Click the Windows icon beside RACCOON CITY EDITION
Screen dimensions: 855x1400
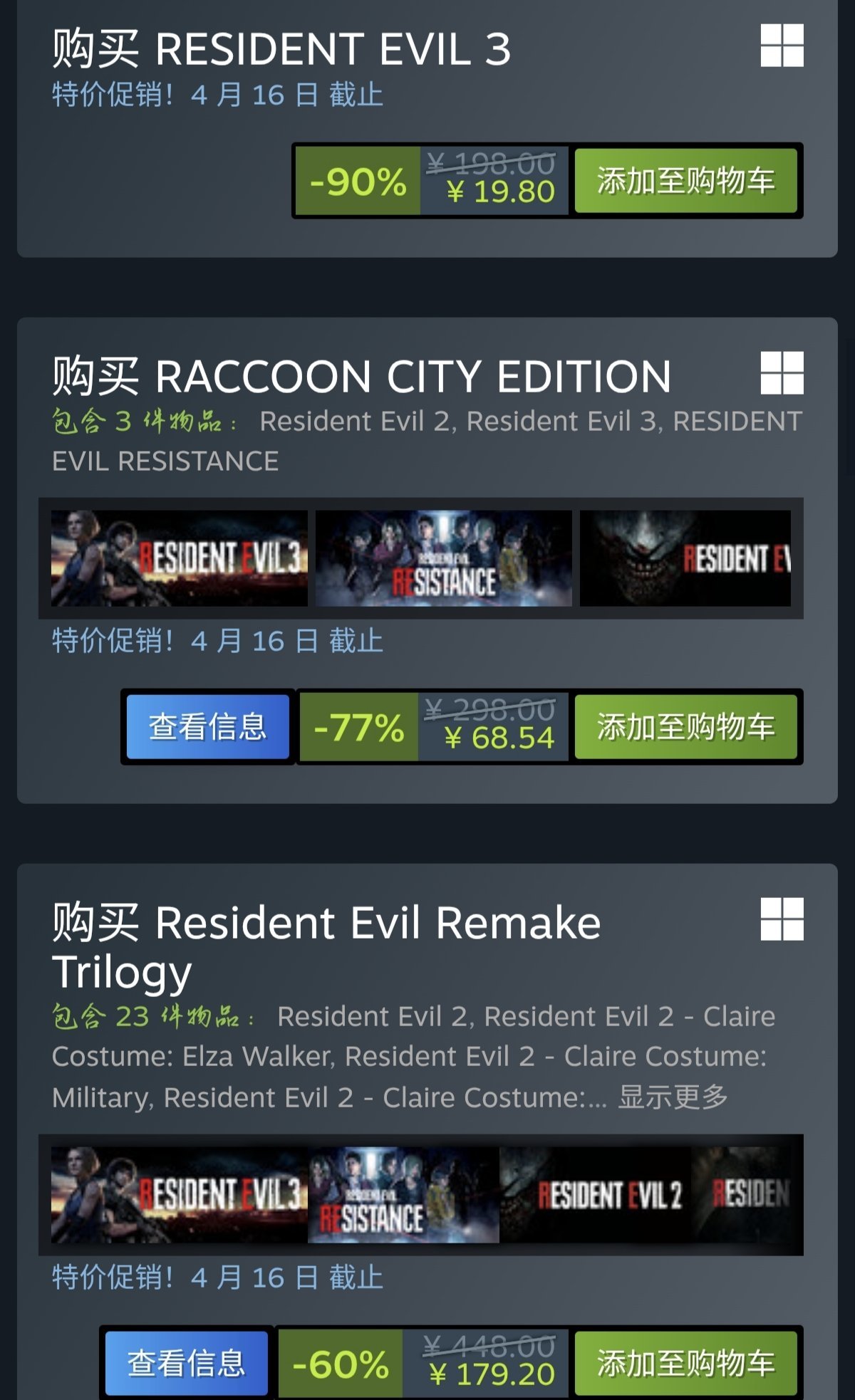782,372
